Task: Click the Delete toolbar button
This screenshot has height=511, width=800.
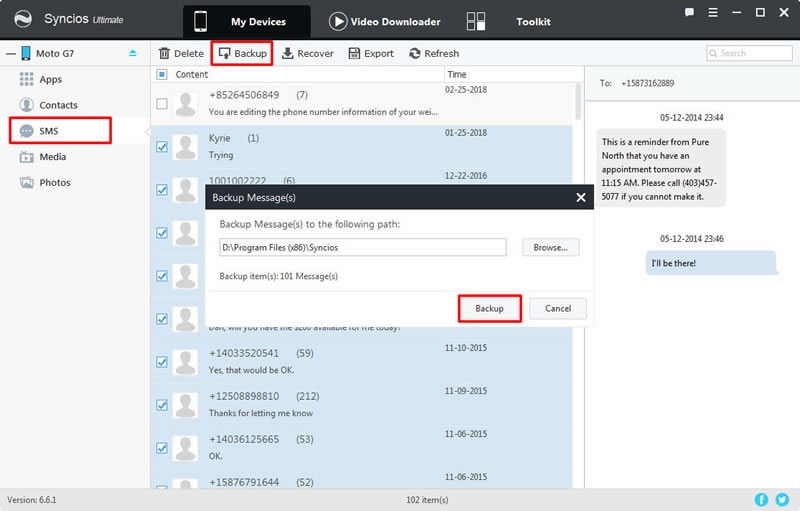Action: click(181, 53)
